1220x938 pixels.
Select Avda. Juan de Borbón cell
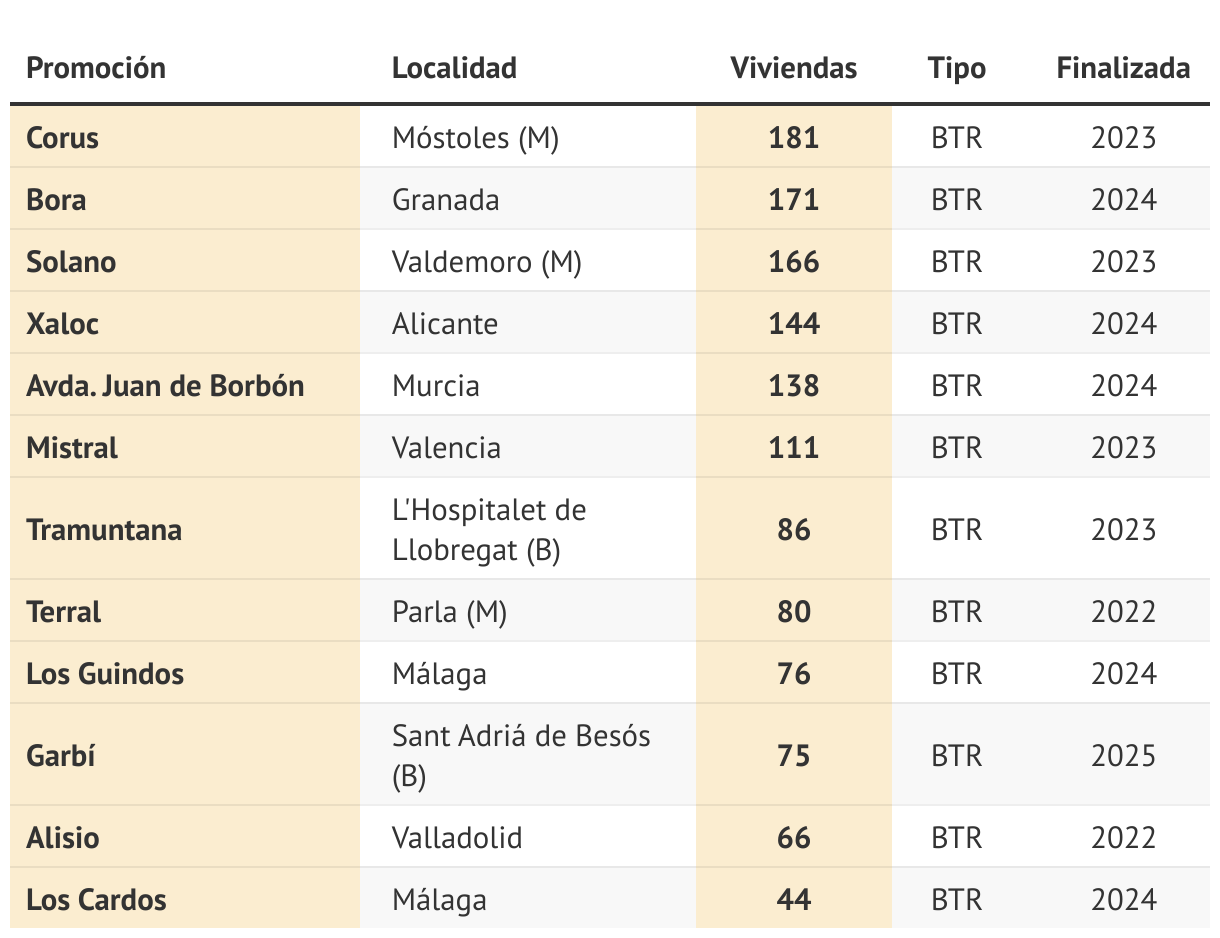coord(165,385)
